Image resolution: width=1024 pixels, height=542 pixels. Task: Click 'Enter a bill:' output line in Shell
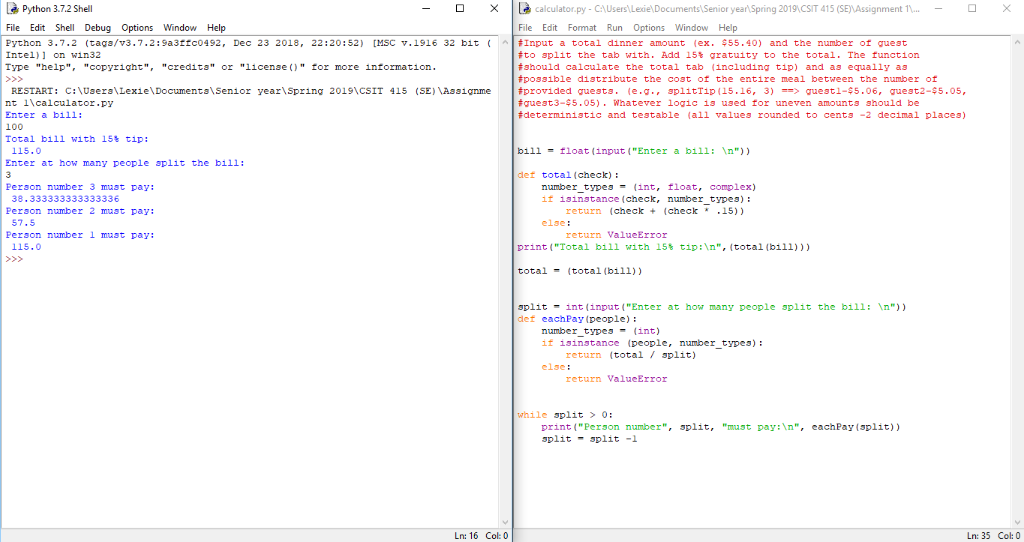(x=44, y=115)
